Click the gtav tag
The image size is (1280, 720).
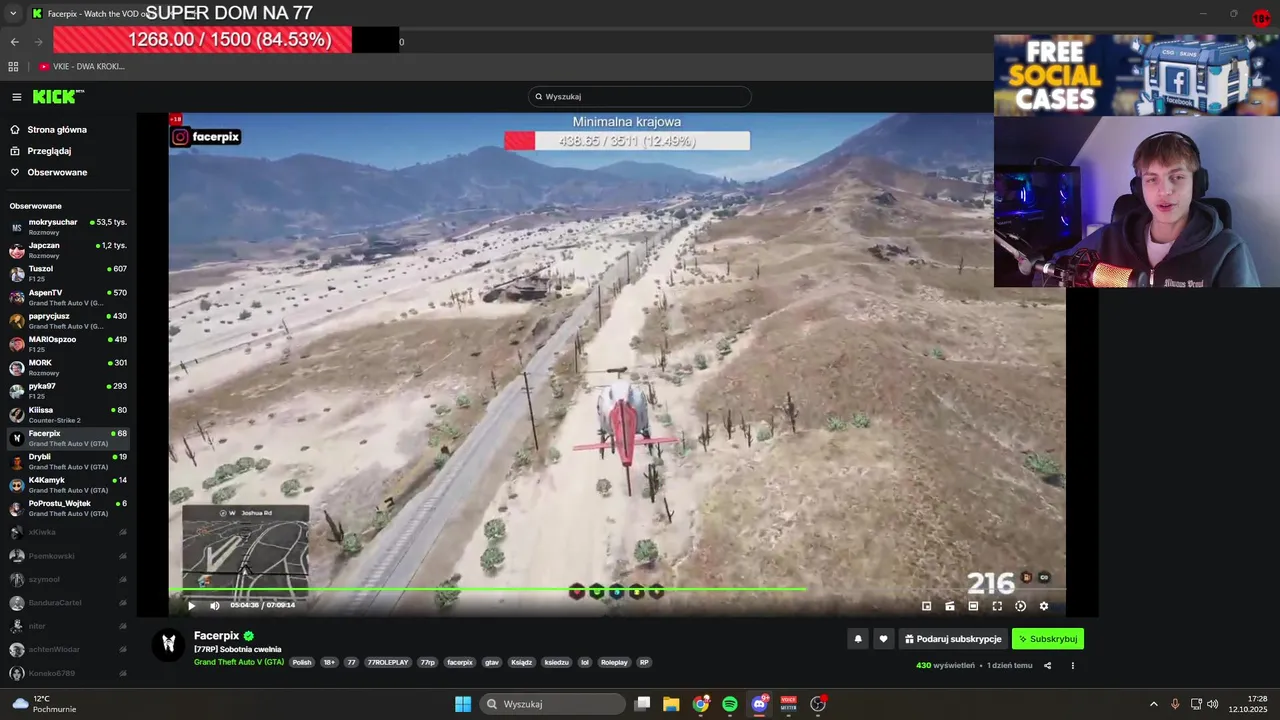(x=492, y=663)
